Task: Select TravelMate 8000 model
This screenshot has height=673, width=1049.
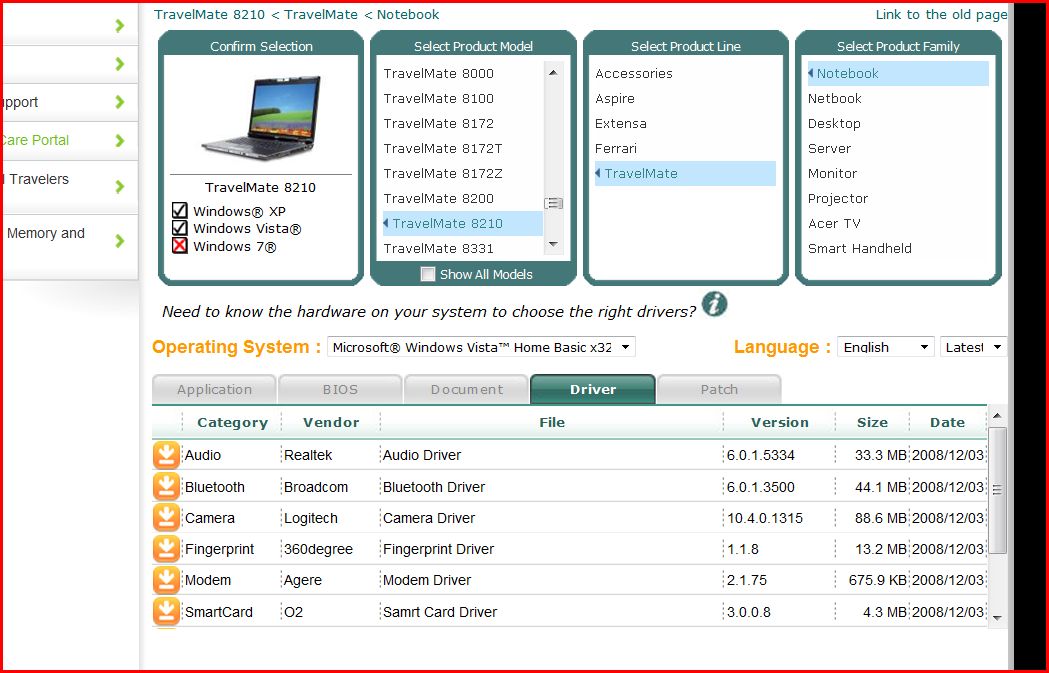Action: (x=438, y=74)
